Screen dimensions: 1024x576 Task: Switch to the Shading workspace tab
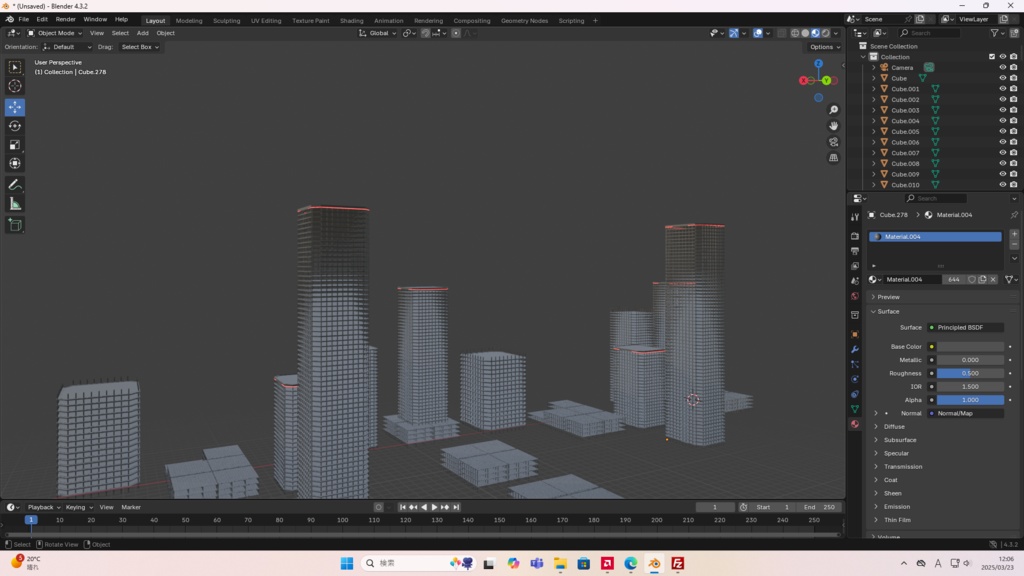[351, 21]
